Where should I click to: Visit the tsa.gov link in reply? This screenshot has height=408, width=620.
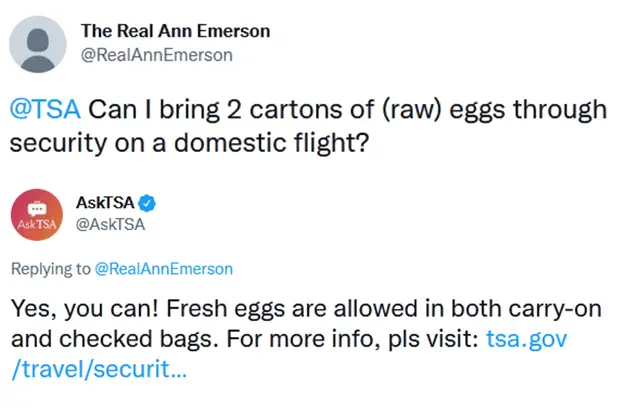click(526, 339)
